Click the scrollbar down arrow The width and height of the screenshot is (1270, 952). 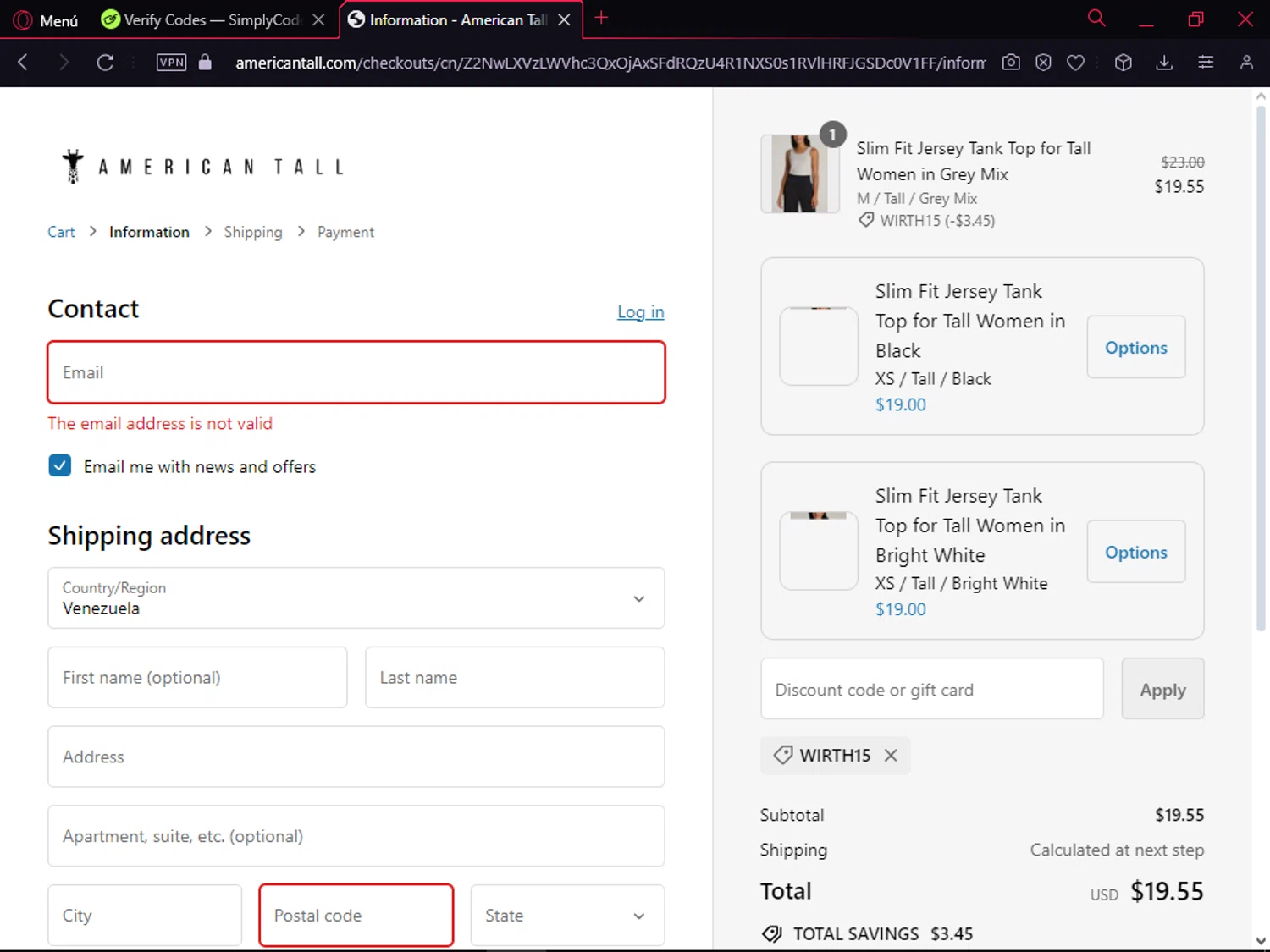(1261, 941)
